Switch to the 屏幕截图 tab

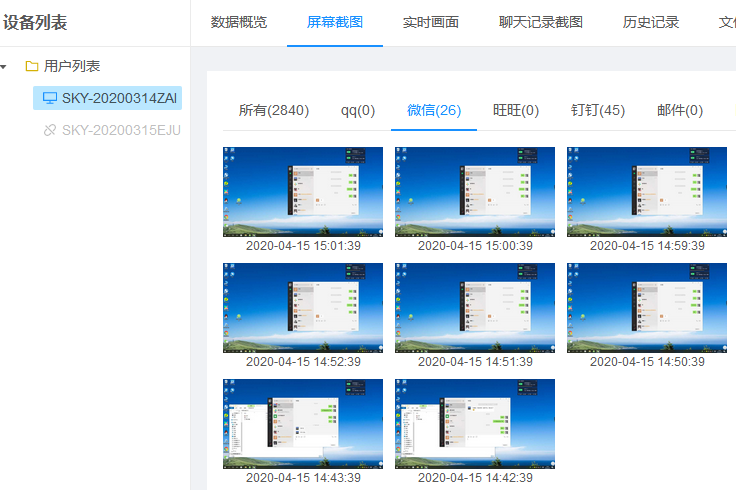coord(335,22)
